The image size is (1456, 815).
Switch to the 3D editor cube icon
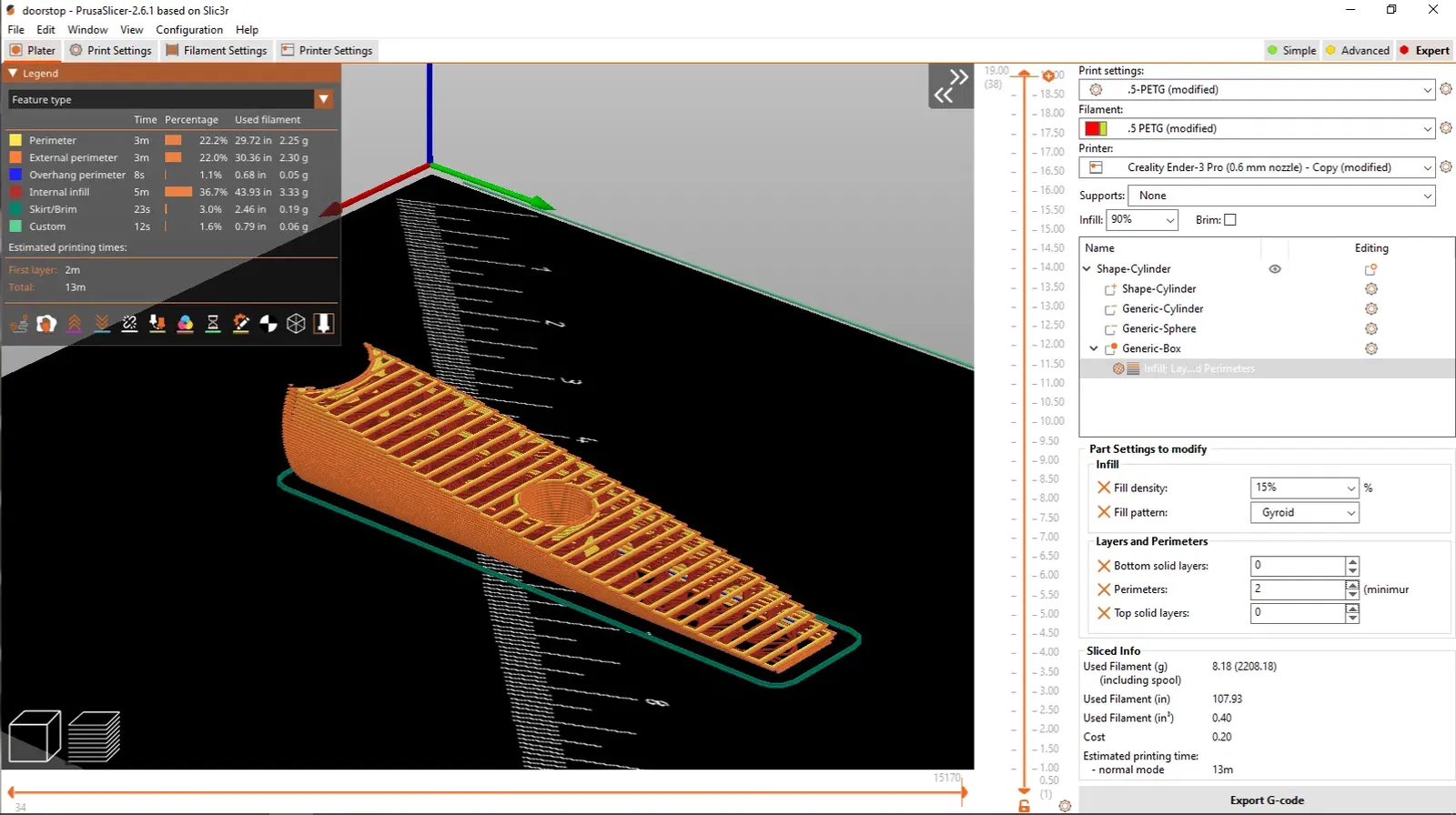[35, 736]
